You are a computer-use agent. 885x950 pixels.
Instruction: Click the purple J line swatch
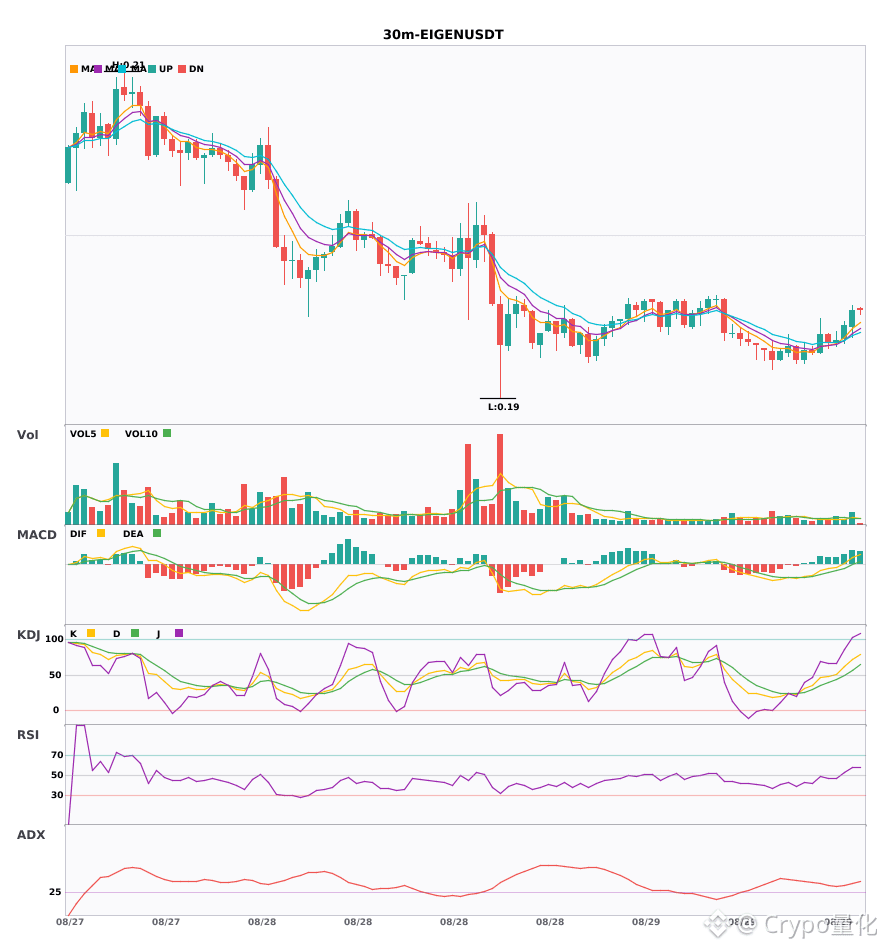(179, 633)
